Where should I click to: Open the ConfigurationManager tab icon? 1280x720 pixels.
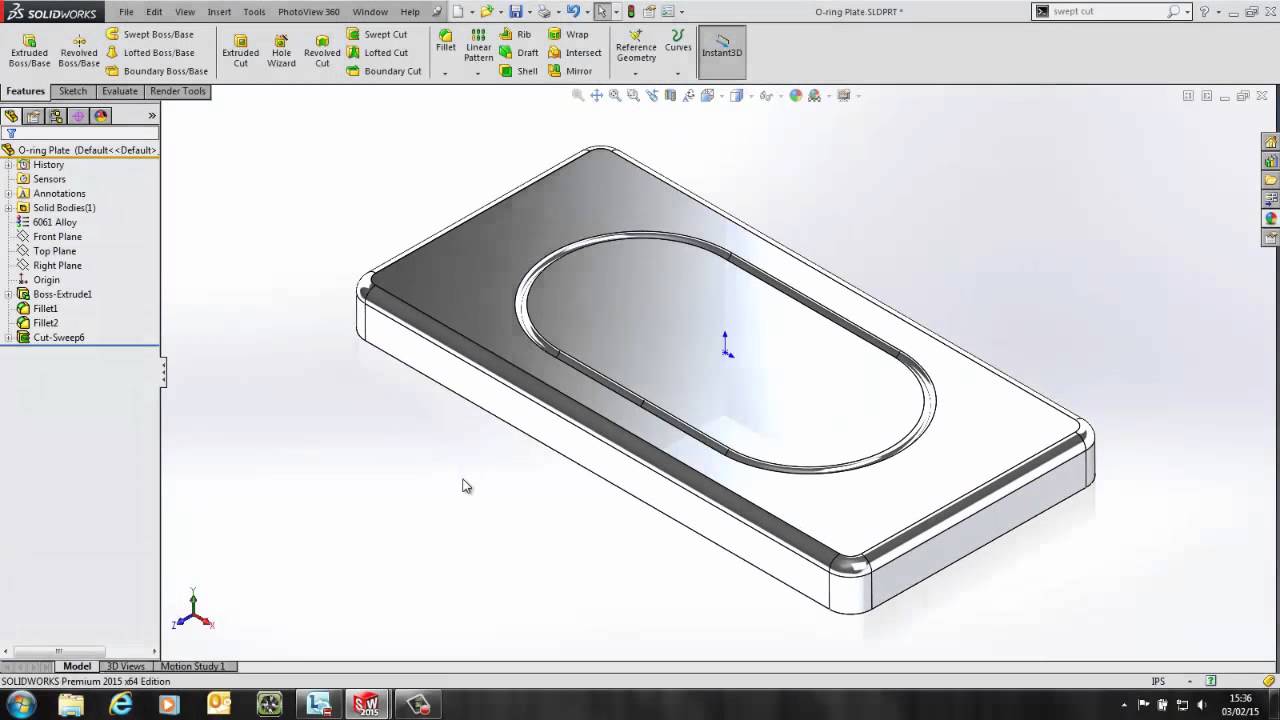point(56,116)
